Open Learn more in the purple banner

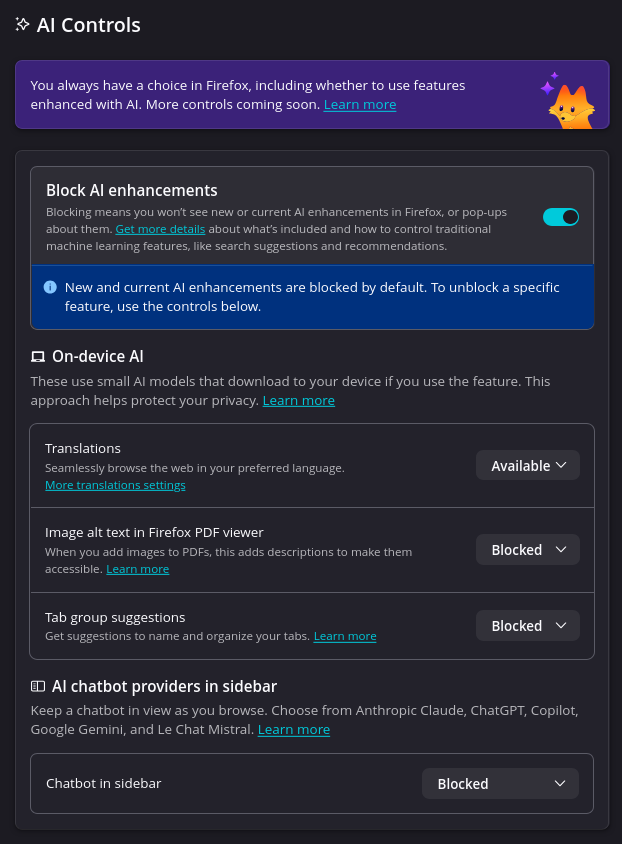pyautogui.click(x=360, y=105)
